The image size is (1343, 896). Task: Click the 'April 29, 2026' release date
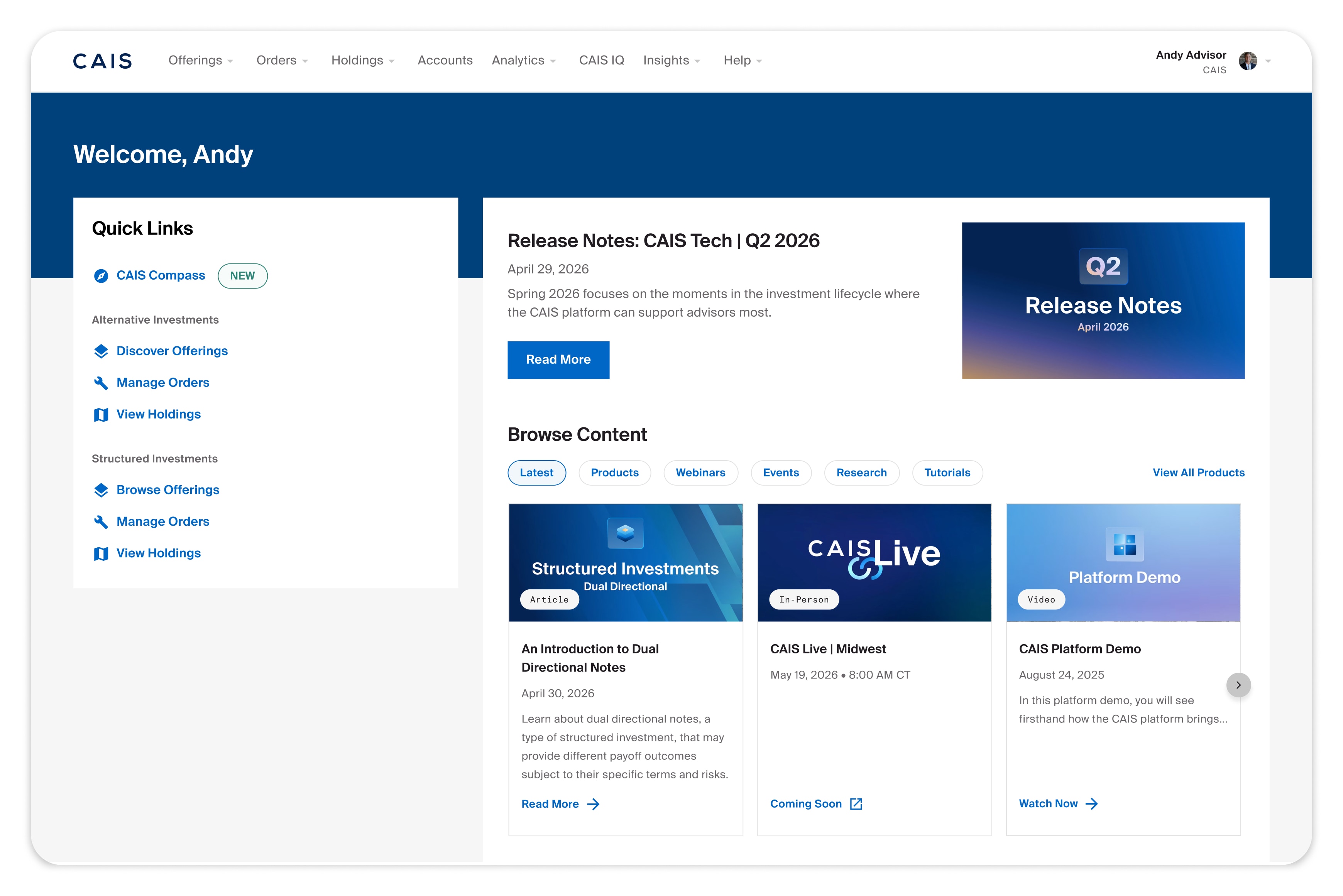[548, 269]
